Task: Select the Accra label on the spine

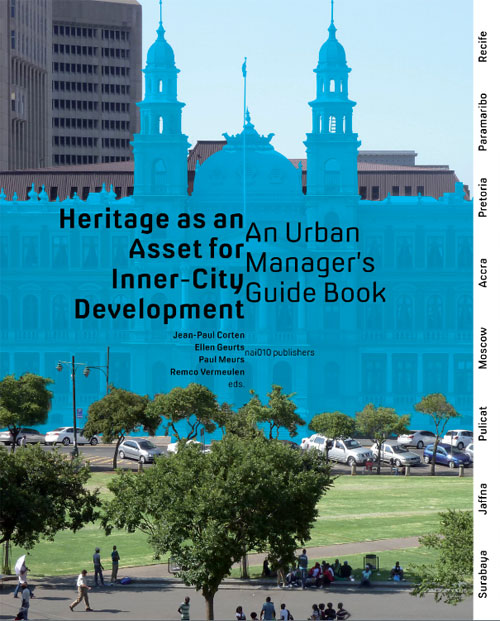Action: (x=482, y=272)
